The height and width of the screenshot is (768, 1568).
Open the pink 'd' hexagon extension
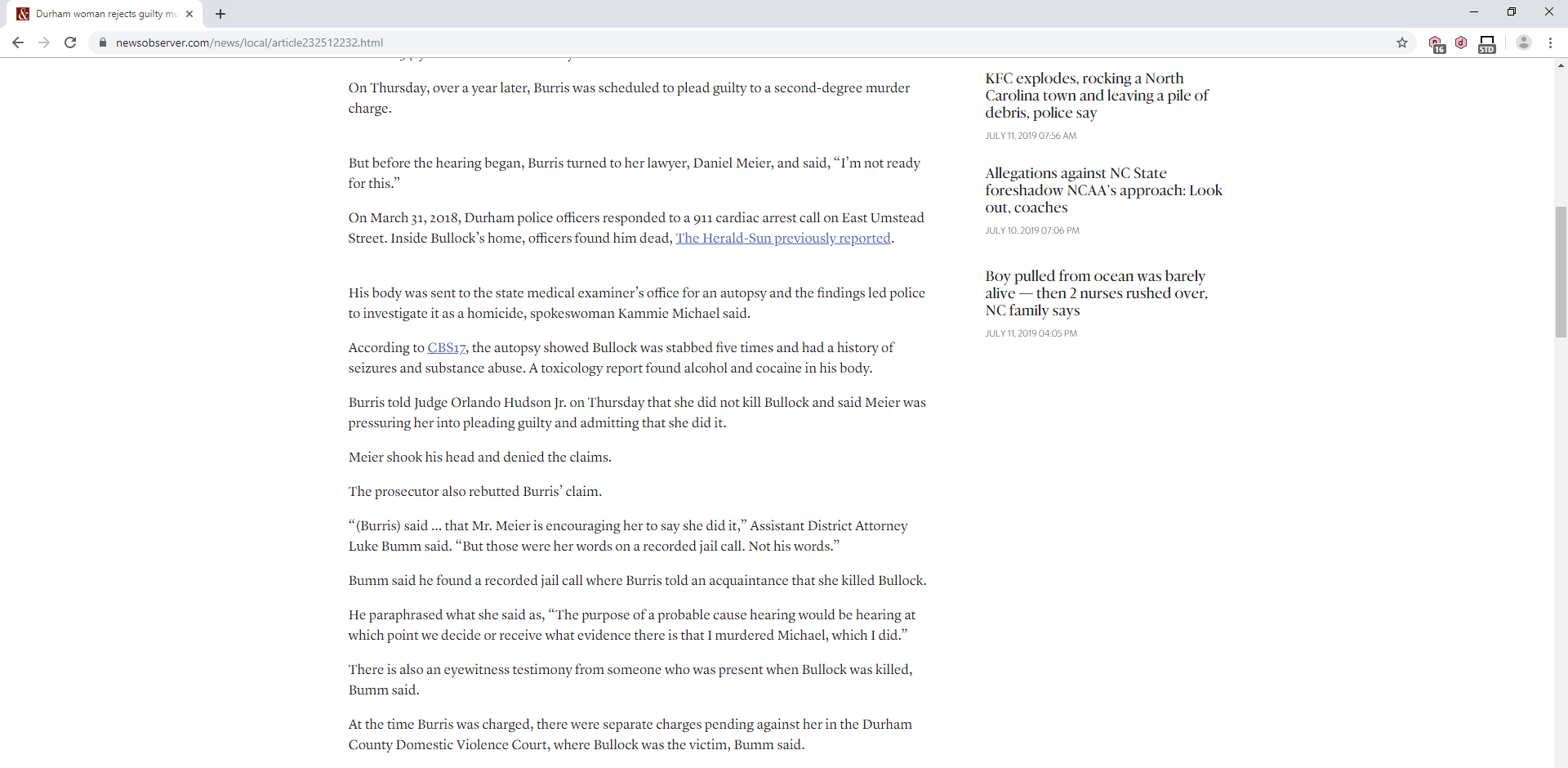(1461, 42)
